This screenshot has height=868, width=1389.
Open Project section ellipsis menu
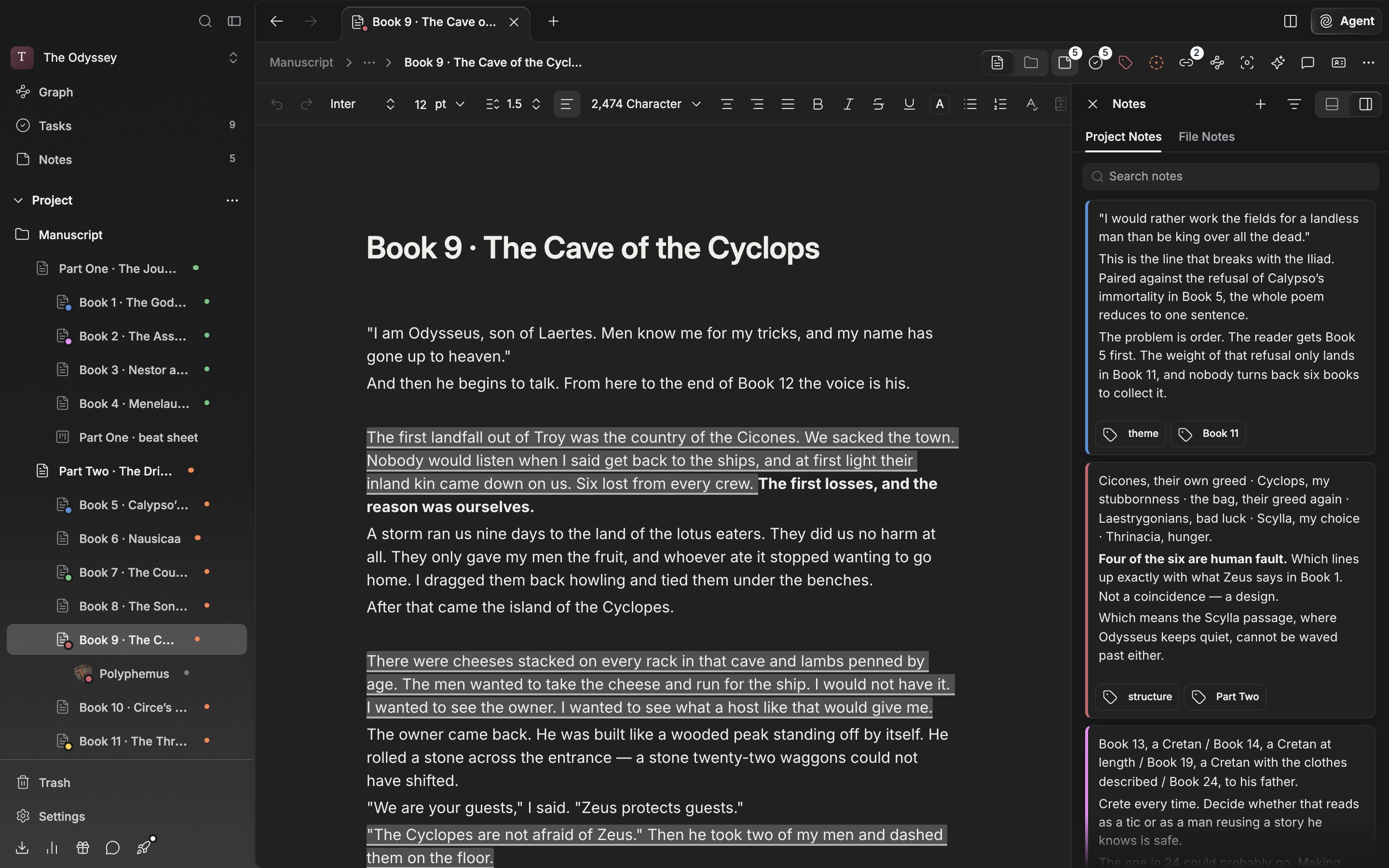tap(232, 200)
